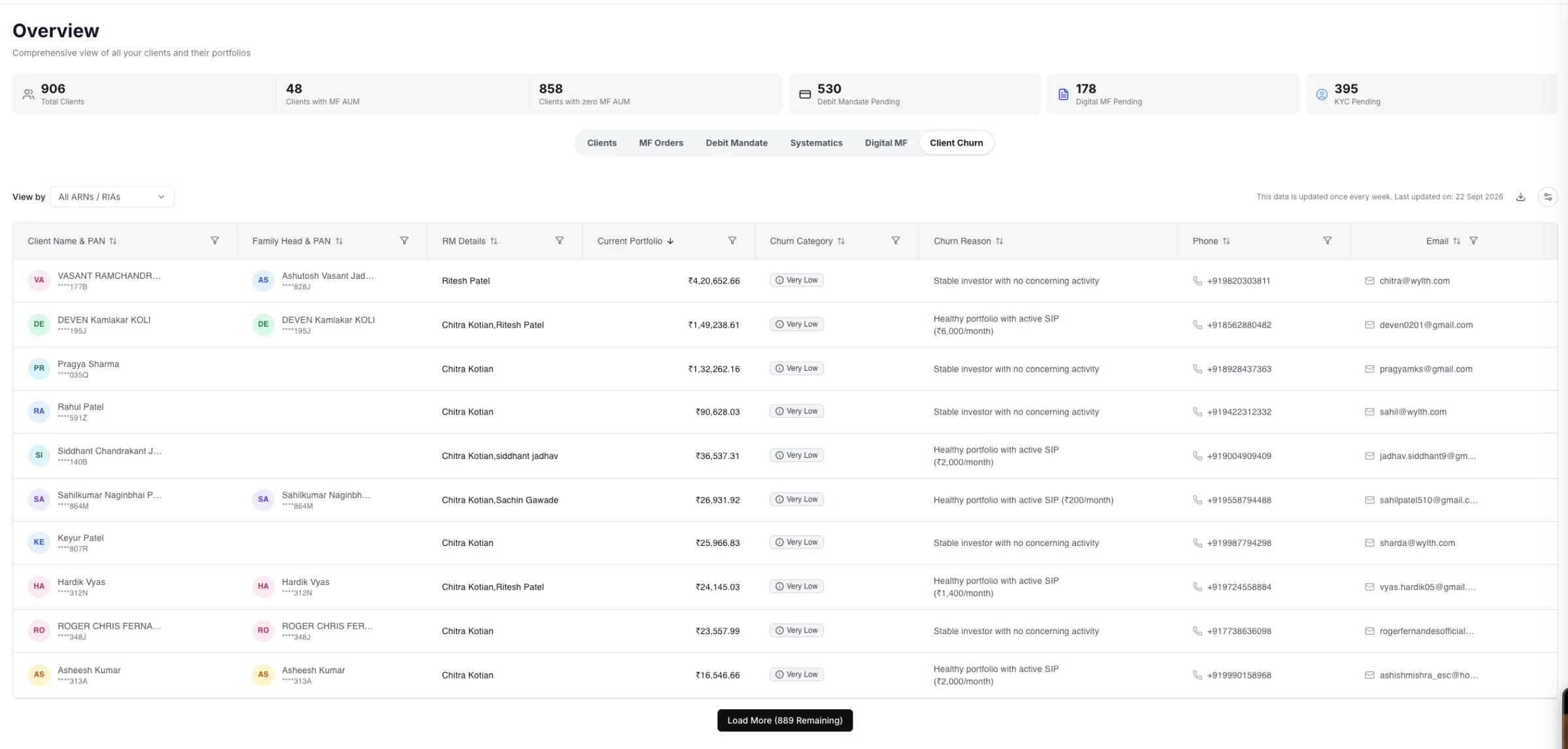Toggle Current Portfolio descending sort arrow

670,241
